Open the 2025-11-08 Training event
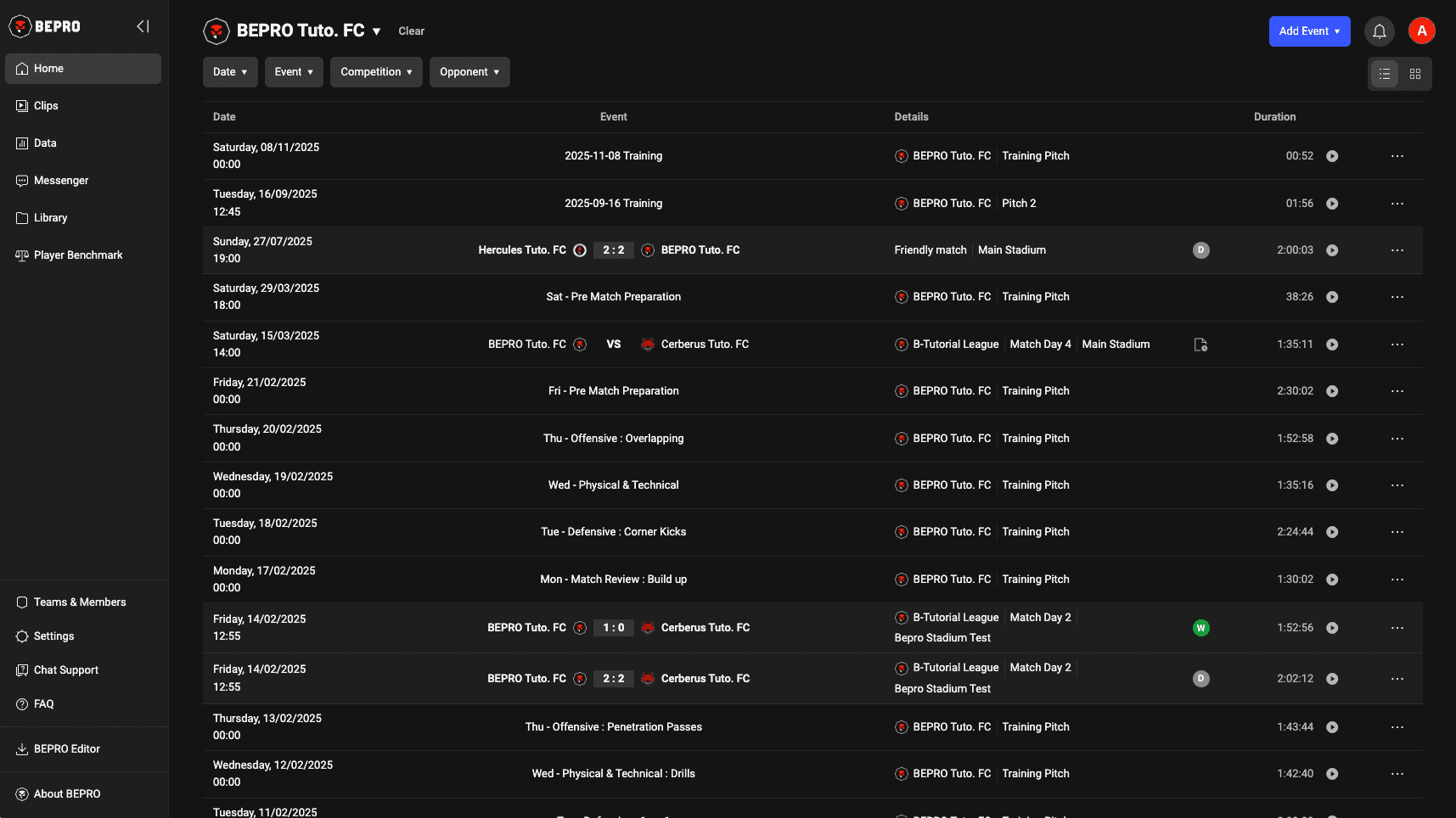Viewport: 1456px width, 818px height. point(613,156)
